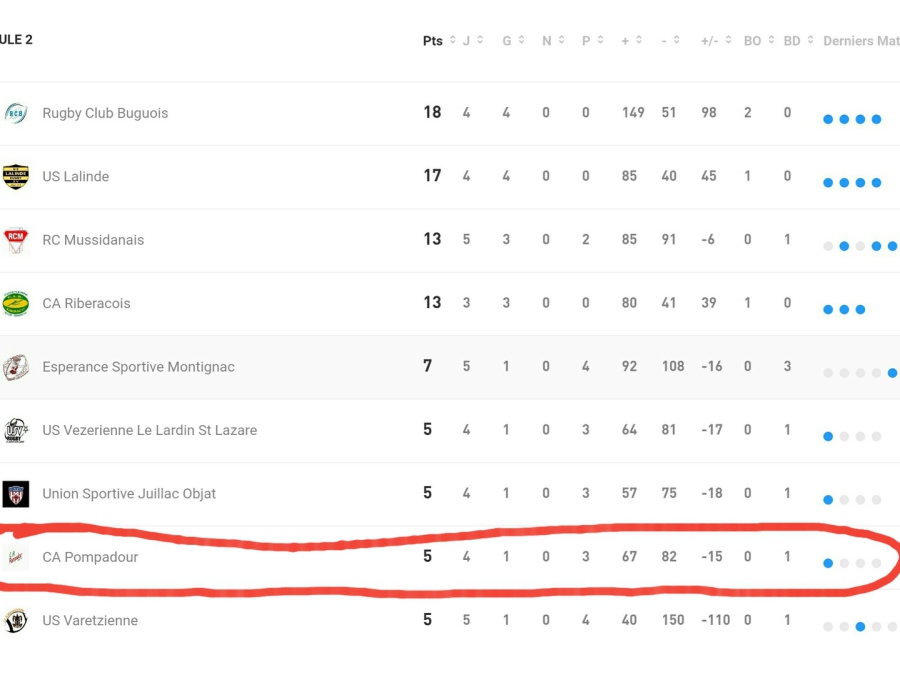The width and height of the screenshot is (900, 675).
Task: Click the Union Sportive Juillac Objat logo
Action: 16,493
